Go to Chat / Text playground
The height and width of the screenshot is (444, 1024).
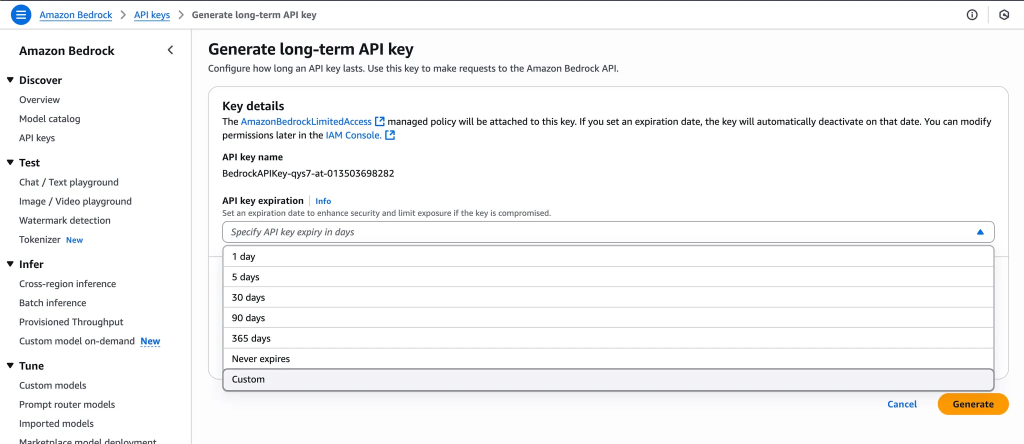tap(68, 182)
